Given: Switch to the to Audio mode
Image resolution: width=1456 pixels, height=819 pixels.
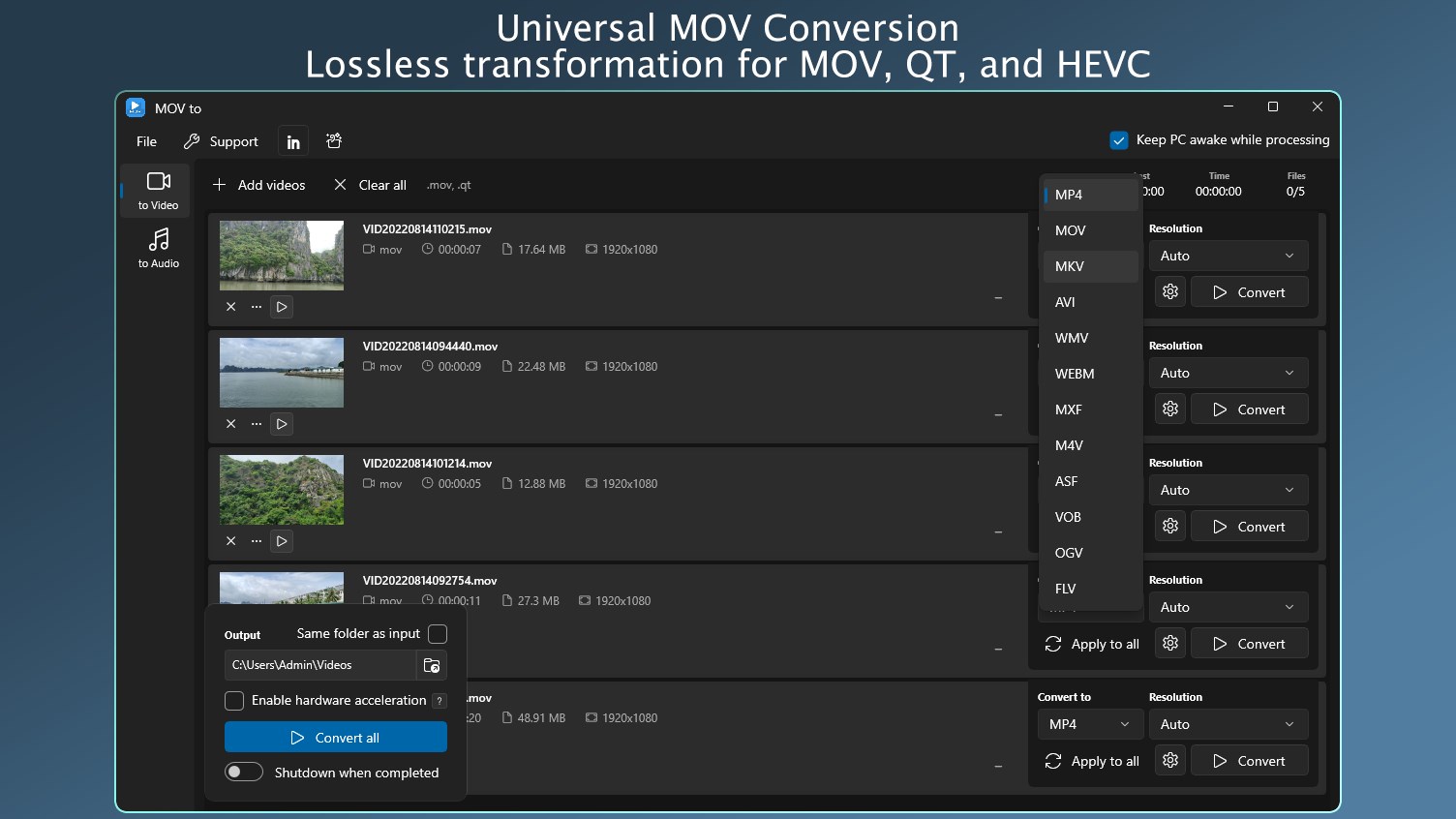Looking at the screenshot, I should (158, 249).
